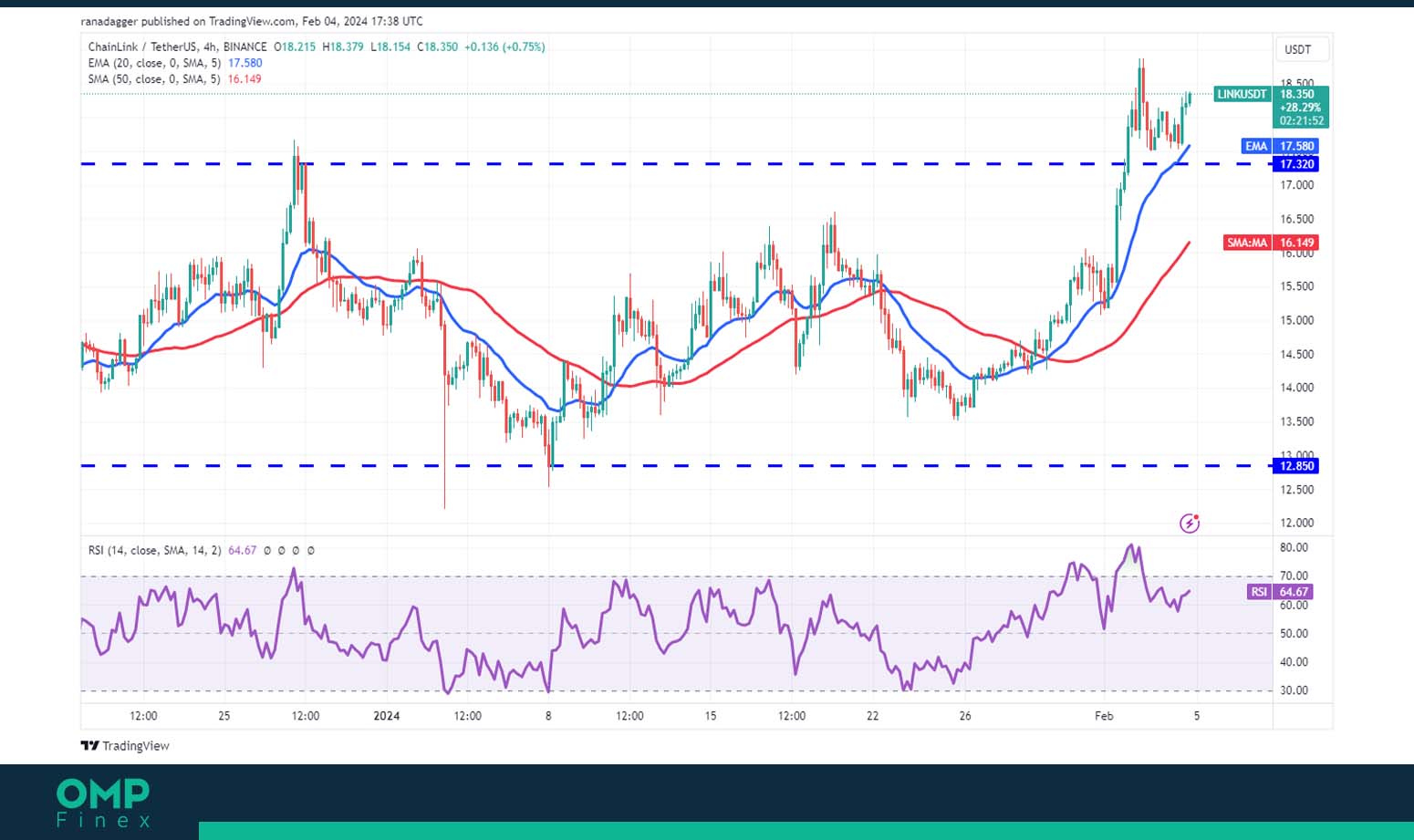Click the 17.580 EMA value tag on axis

click(x=1296, y=146)
